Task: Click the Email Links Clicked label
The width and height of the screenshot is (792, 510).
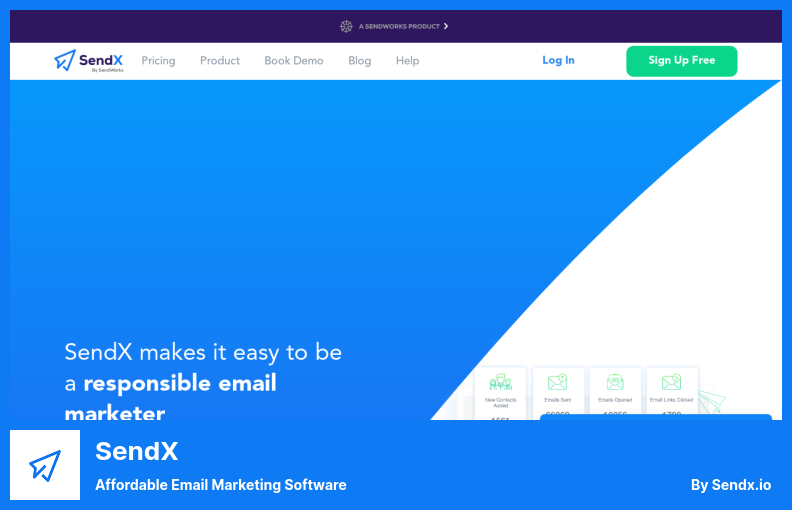Action: pyautogui.click(x=672, y=400)
